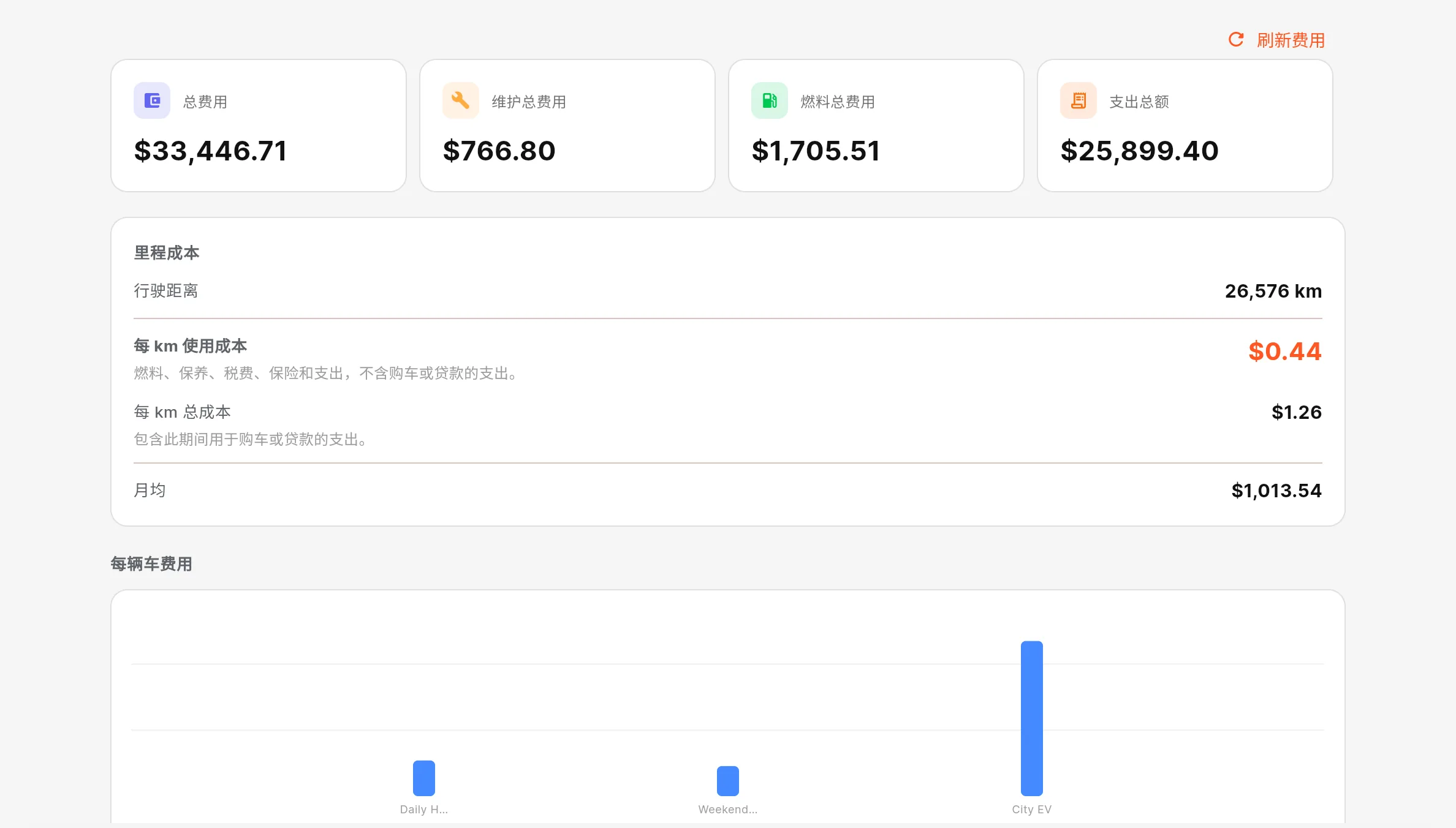Select the distance value 26,576 km
This screenshot has height=828, width=1456.
[x=1273, y=291]
